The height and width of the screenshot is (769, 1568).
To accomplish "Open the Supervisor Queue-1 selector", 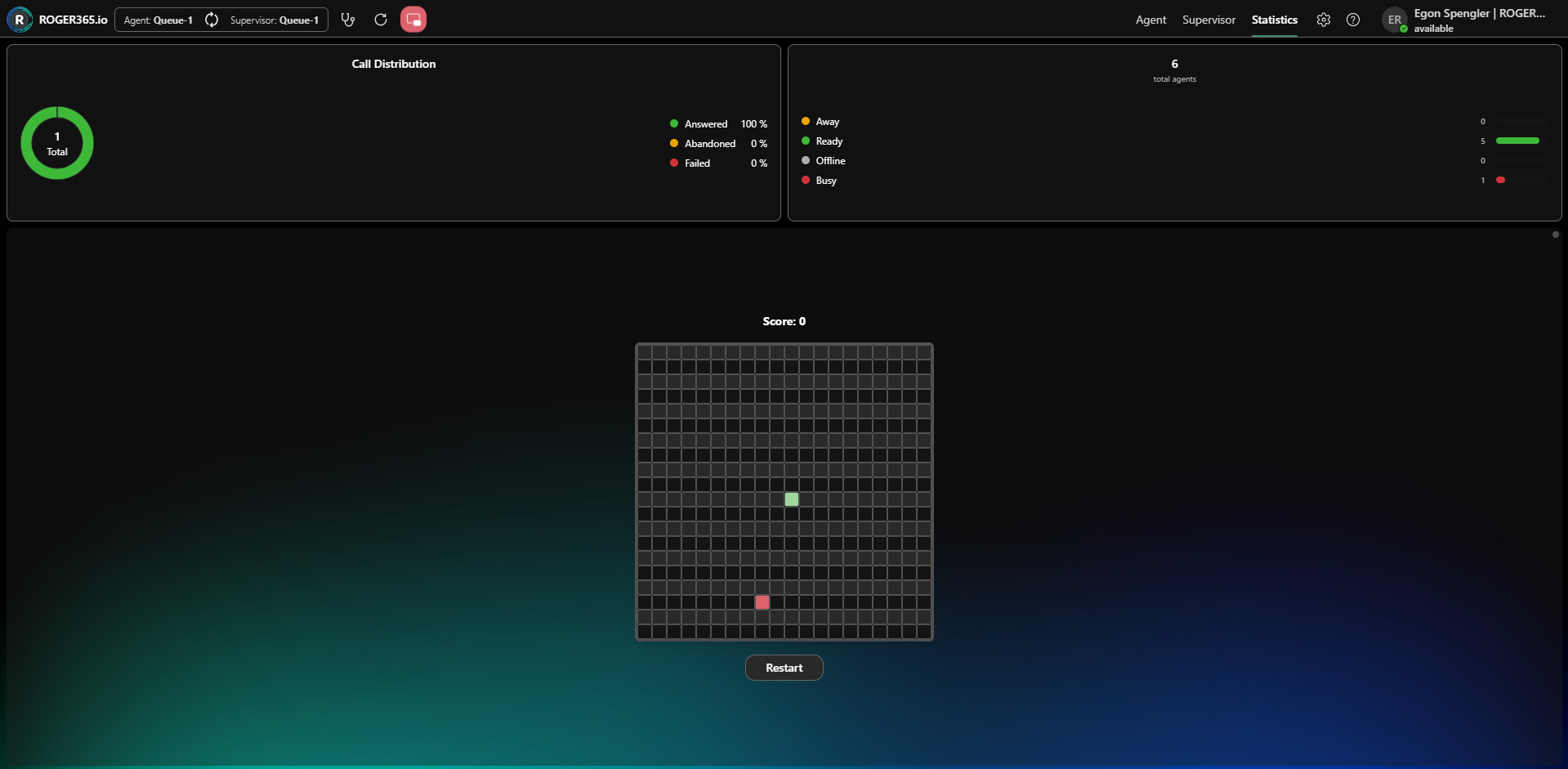I will [x=275, y=20].
